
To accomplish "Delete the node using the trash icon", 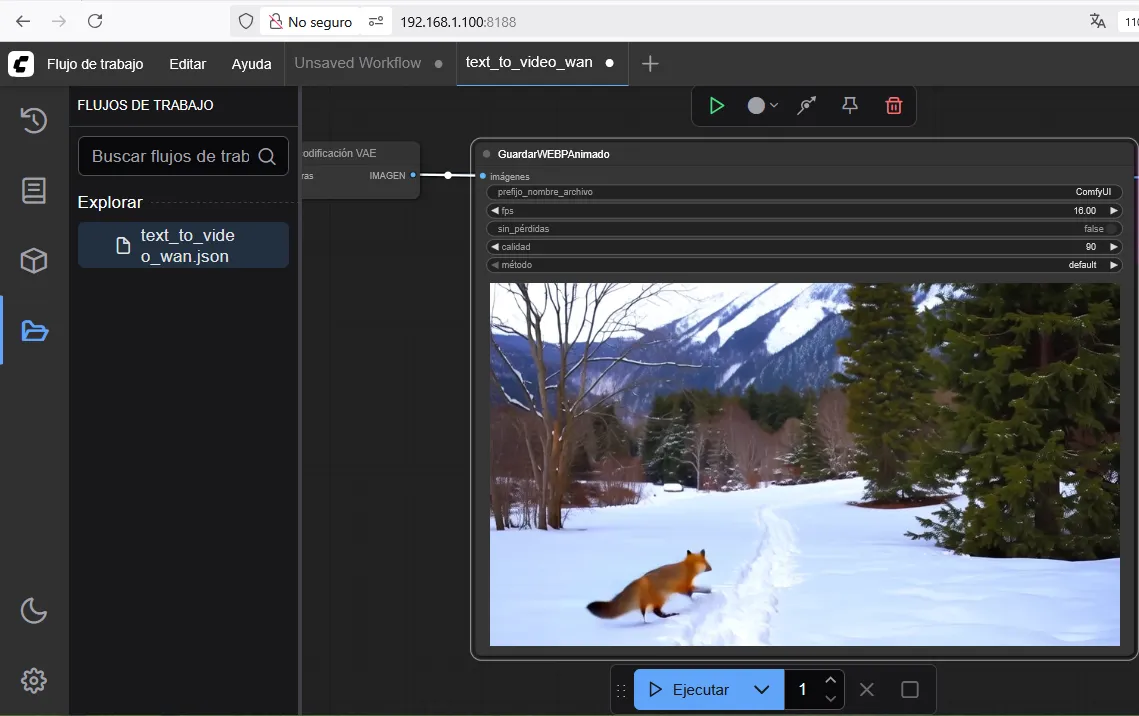I will 893,105.
